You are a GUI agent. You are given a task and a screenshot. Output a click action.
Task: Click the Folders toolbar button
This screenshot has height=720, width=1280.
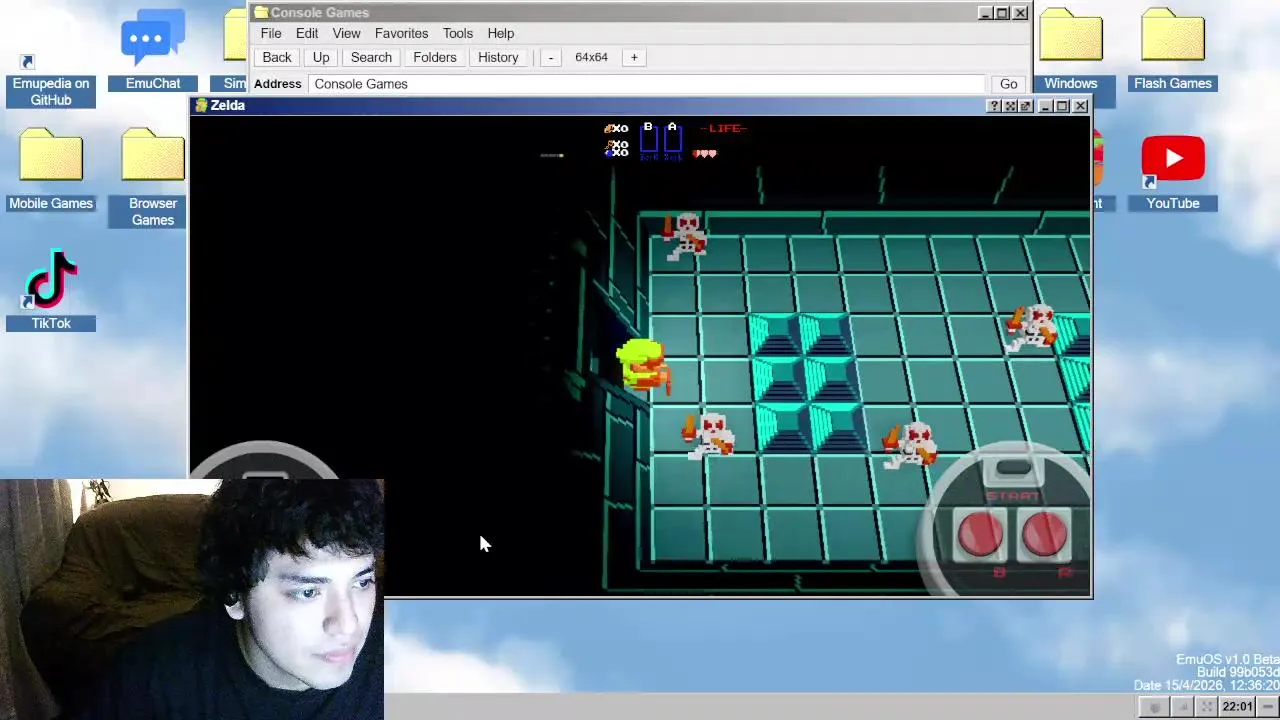point(435,58)
